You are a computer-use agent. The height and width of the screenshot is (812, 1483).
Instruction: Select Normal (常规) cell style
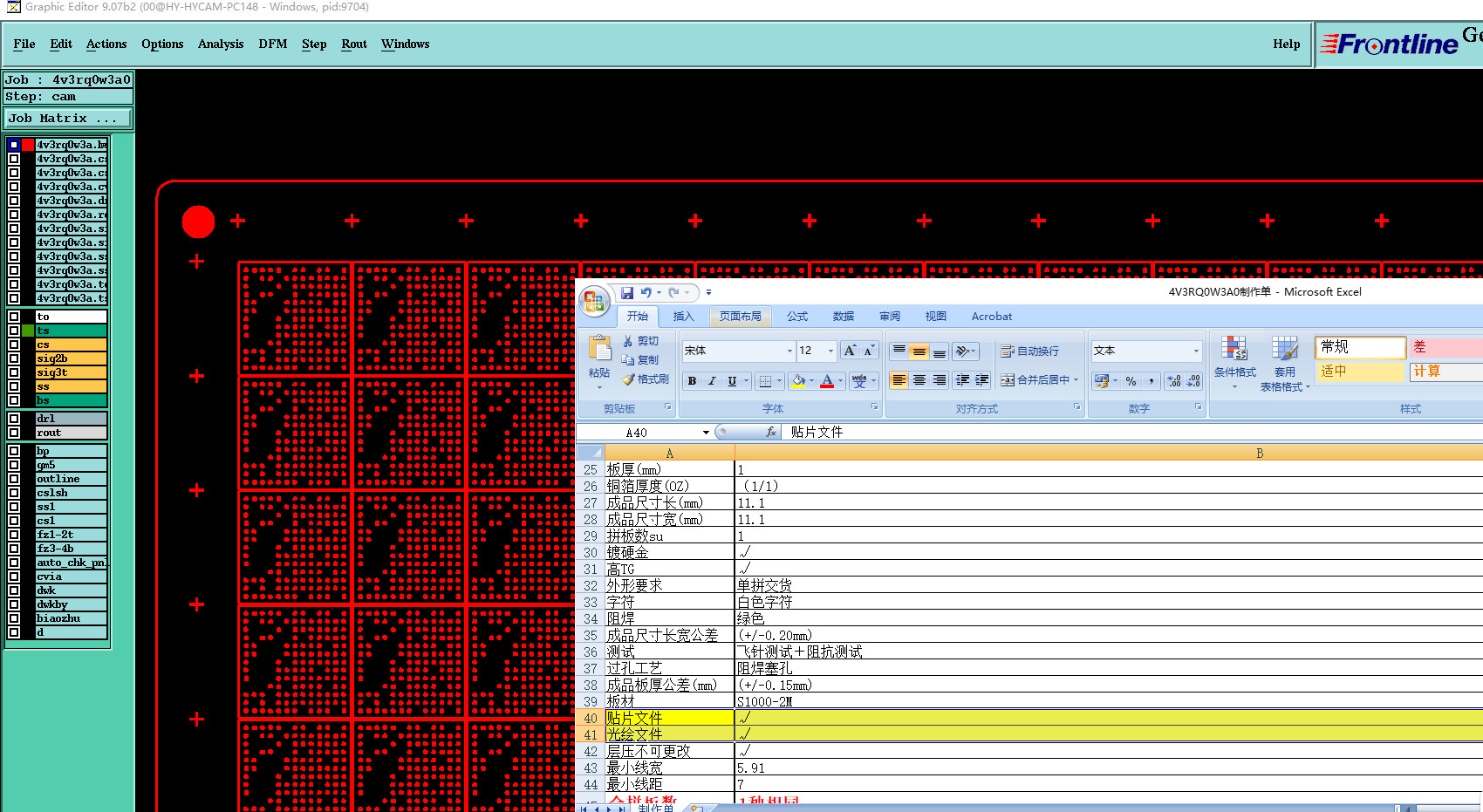point(1360,347)
